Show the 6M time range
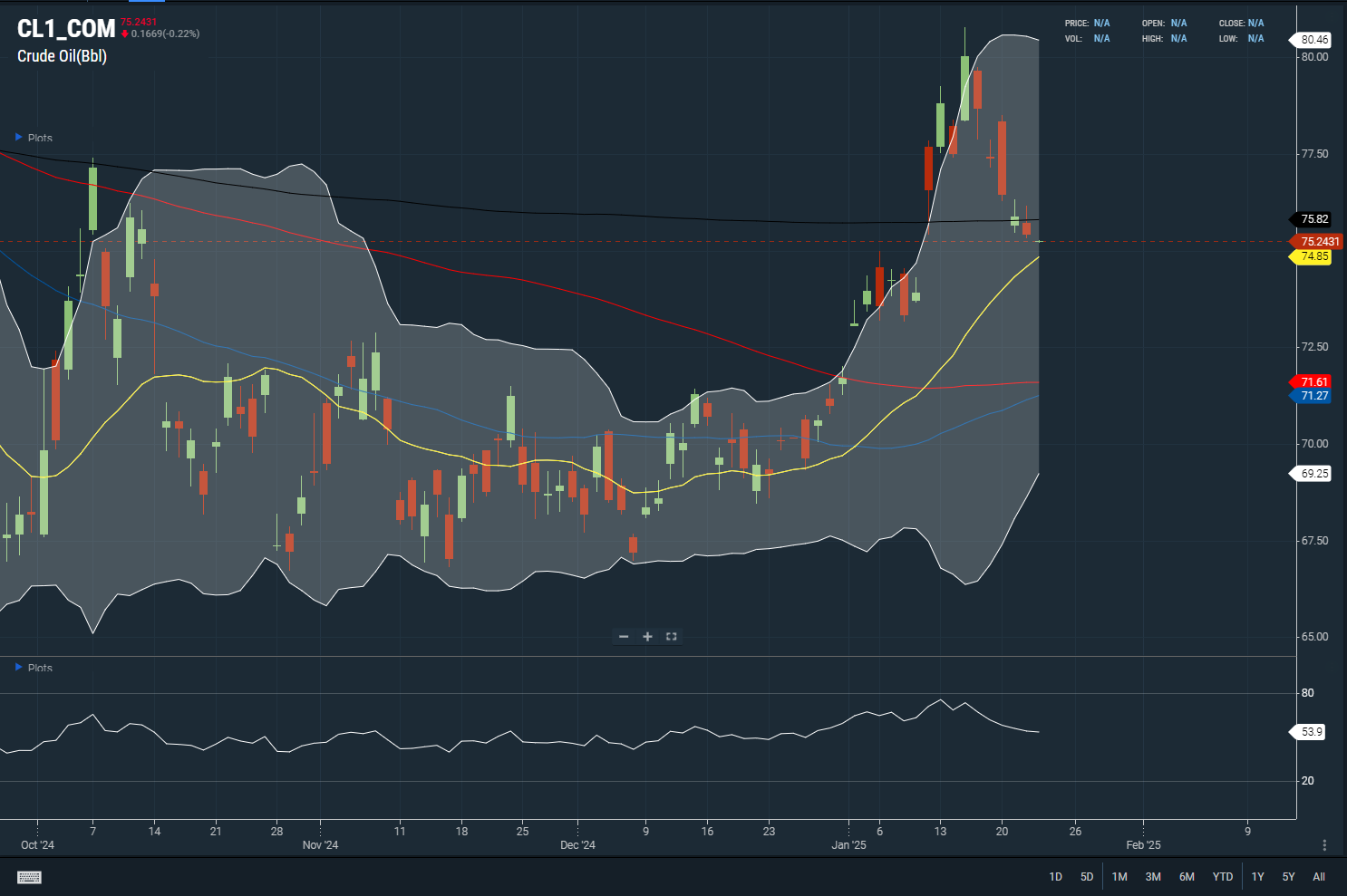This screenshot has width=1347, height=896. pyautogui.click(x=1187, y=877)
